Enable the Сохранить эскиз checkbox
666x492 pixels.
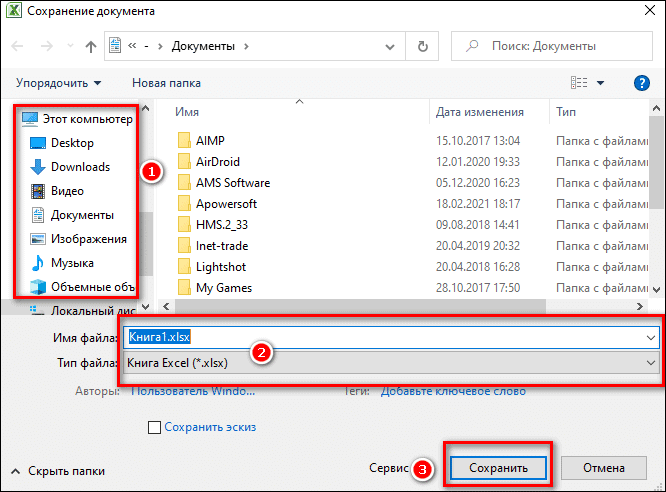[155, 427]
